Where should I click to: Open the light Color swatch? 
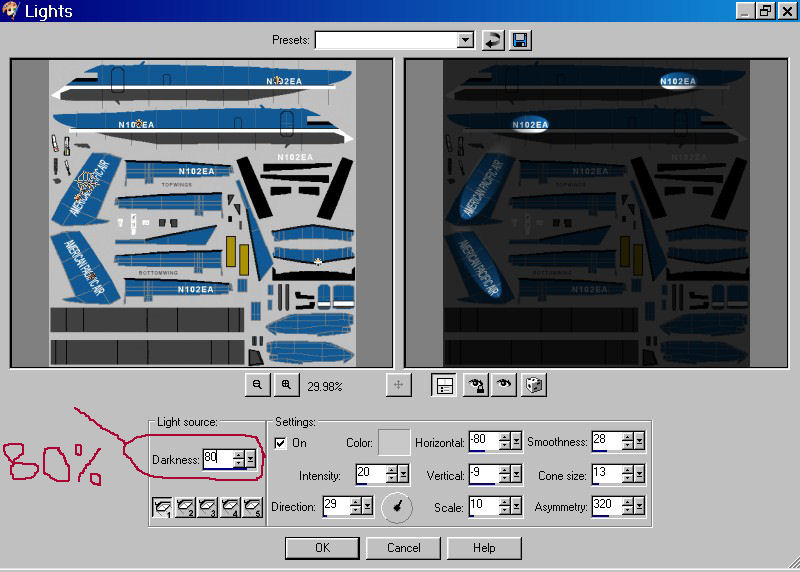click(x=394, y=442)
